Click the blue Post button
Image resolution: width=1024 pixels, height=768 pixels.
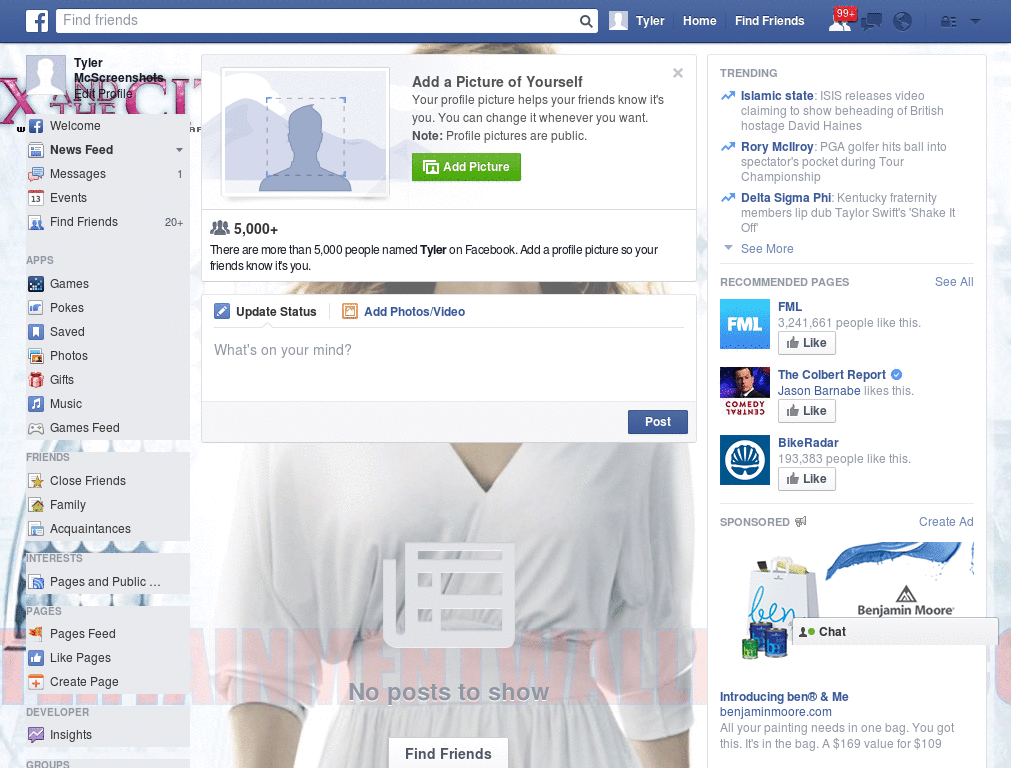pos(658,422)
